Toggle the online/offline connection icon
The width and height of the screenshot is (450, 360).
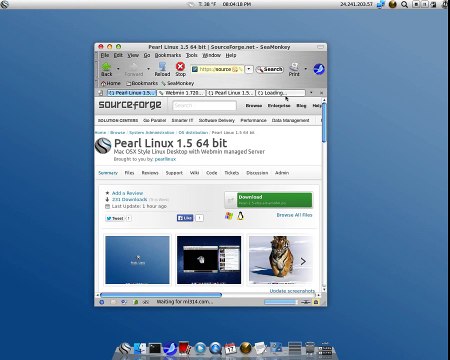pyautogui.click(x=306, y=302)
